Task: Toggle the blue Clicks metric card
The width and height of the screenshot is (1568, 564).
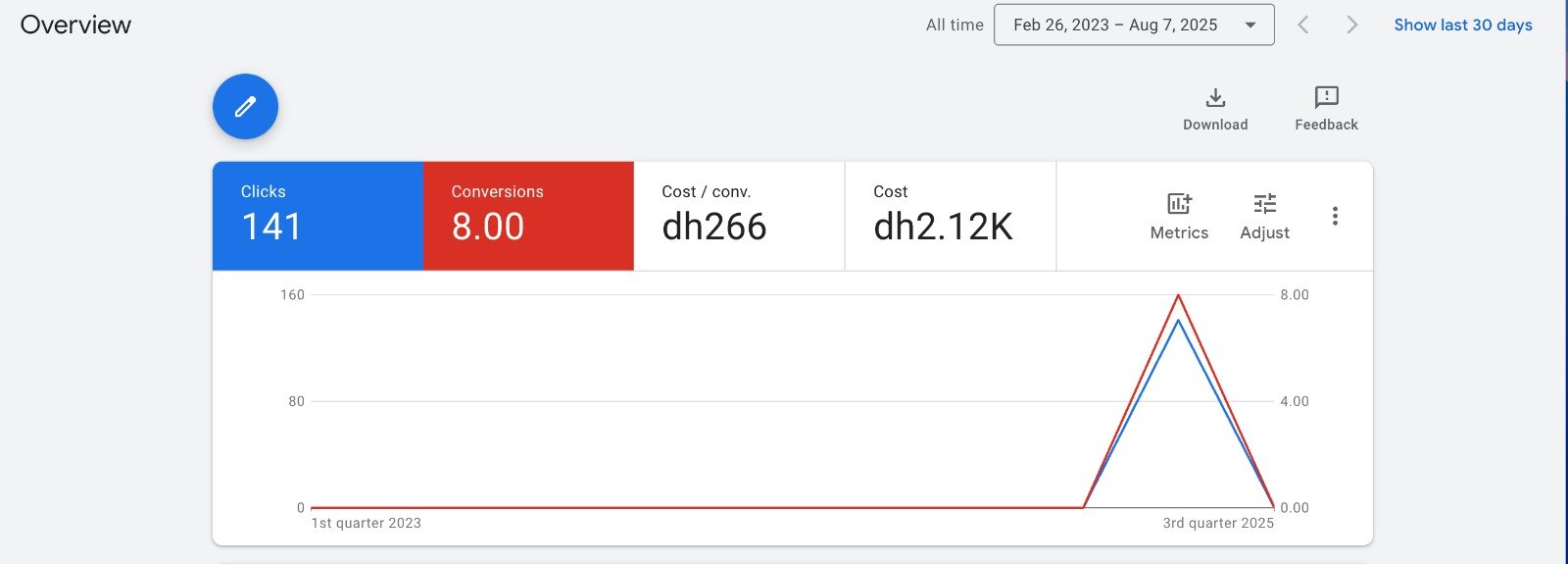Action: 318,216
